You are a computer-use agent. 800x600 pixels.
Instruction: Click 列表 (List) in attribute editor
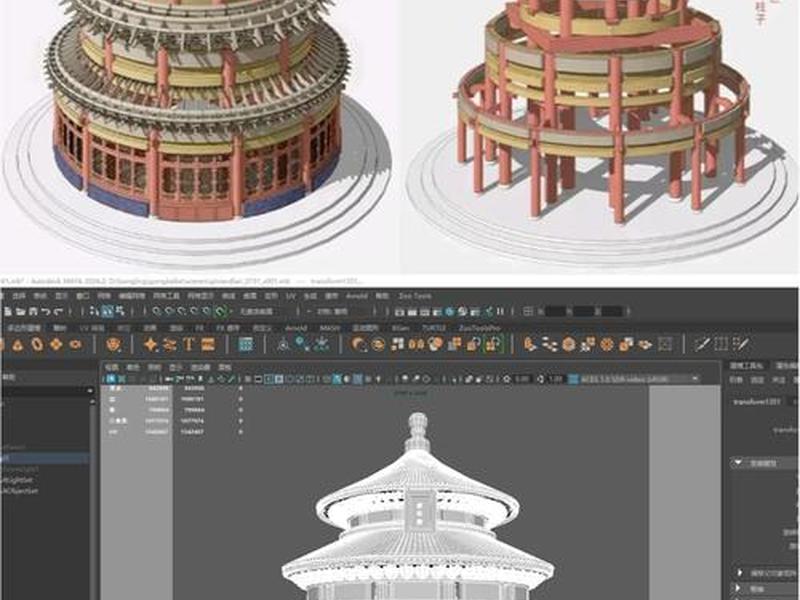click(736, 380)
